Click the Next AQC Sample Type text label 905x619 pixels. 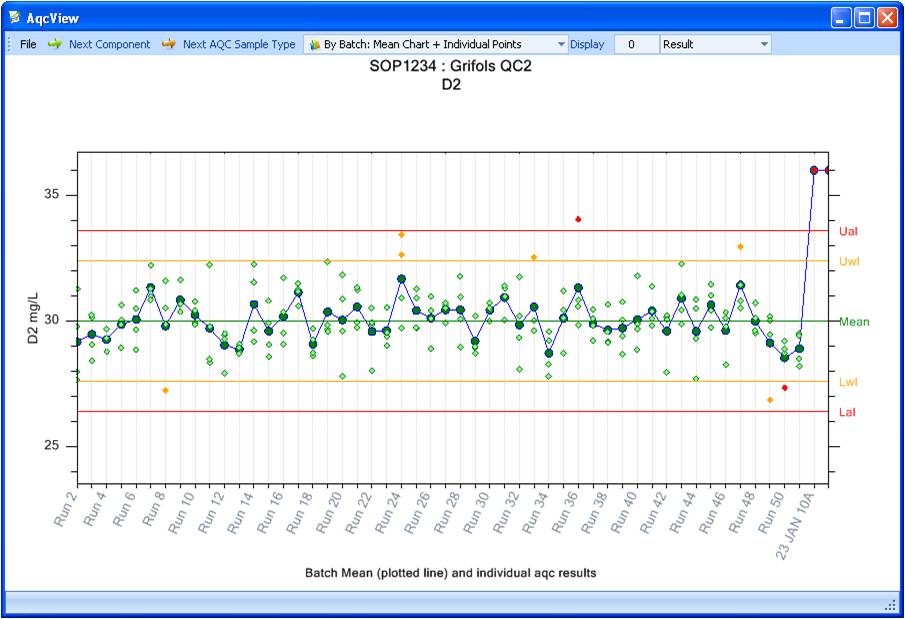pyautogui.click(x=239, y=44)
